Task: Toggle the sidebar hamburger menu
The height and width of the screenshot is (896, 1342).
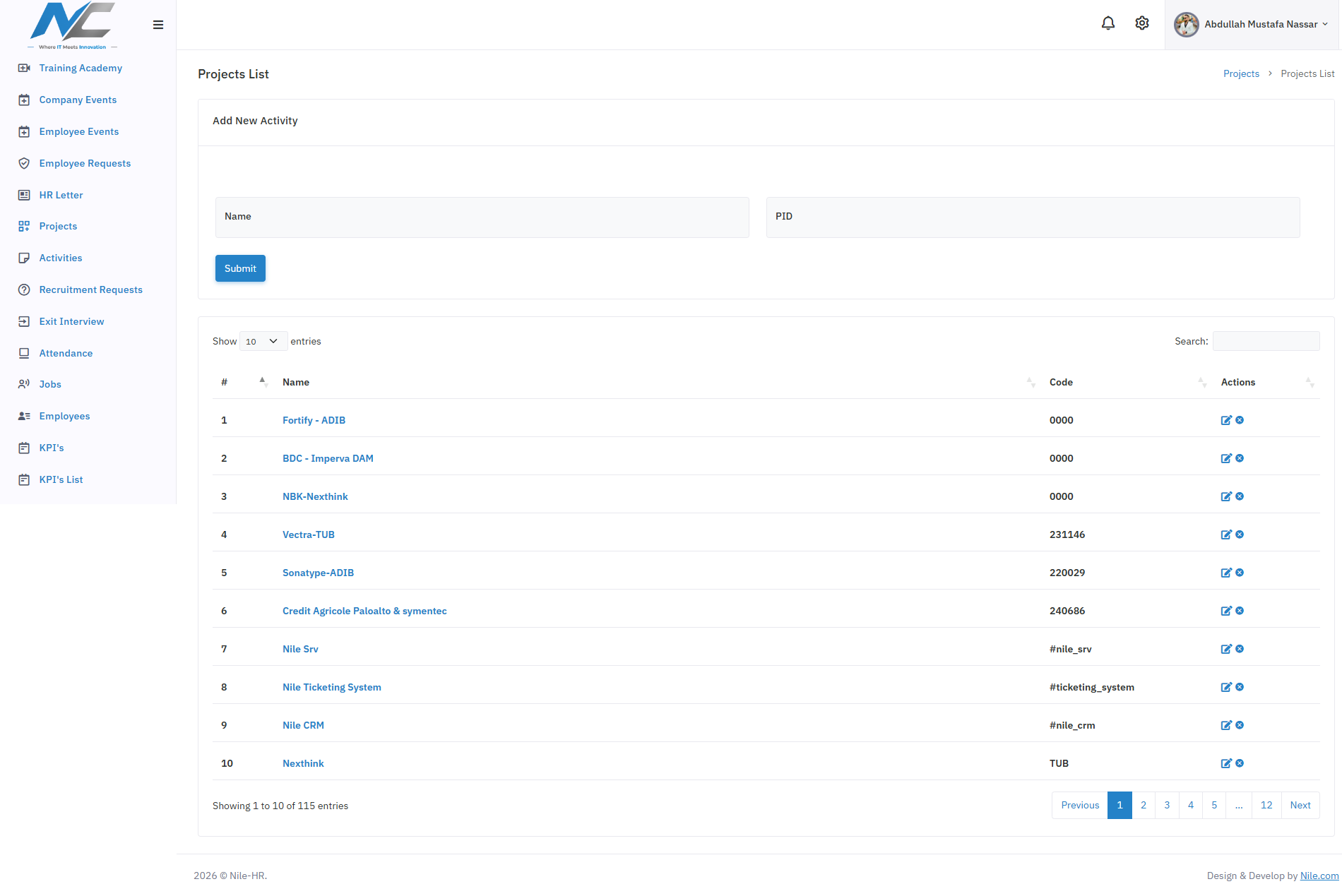Action: pyautogui.click(x=158, y=25)
